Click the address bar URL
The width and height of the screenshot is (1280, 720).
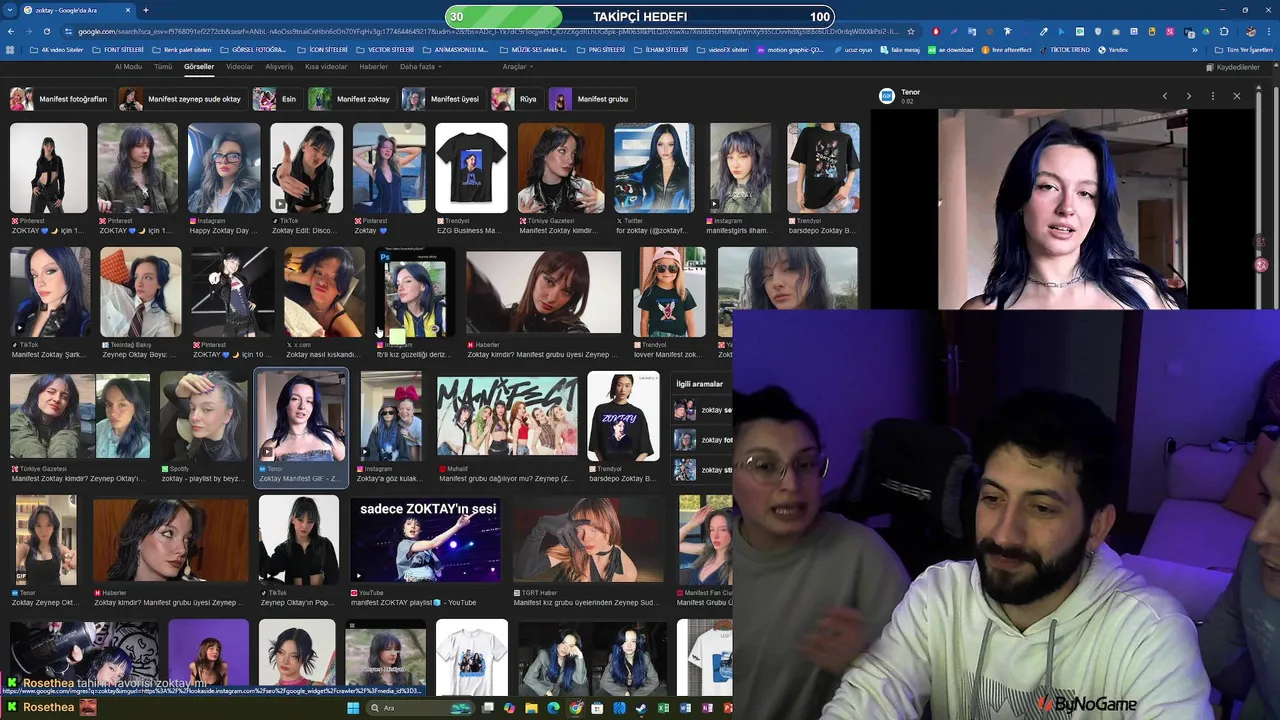pyautogui.click(x=488, y=31)
